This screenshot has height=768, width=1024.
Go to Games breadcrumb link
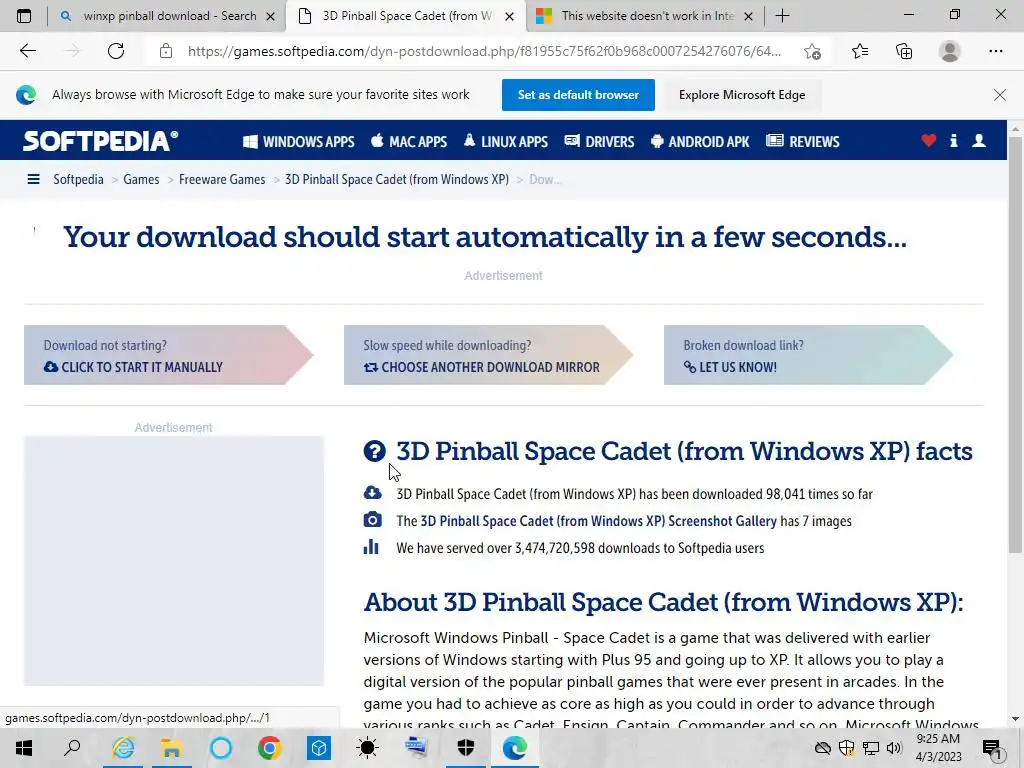click(x=141, y=179)
